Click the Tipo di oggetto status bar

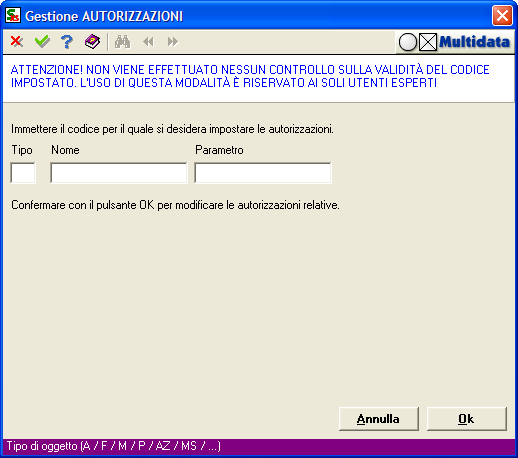click(259, 446)
